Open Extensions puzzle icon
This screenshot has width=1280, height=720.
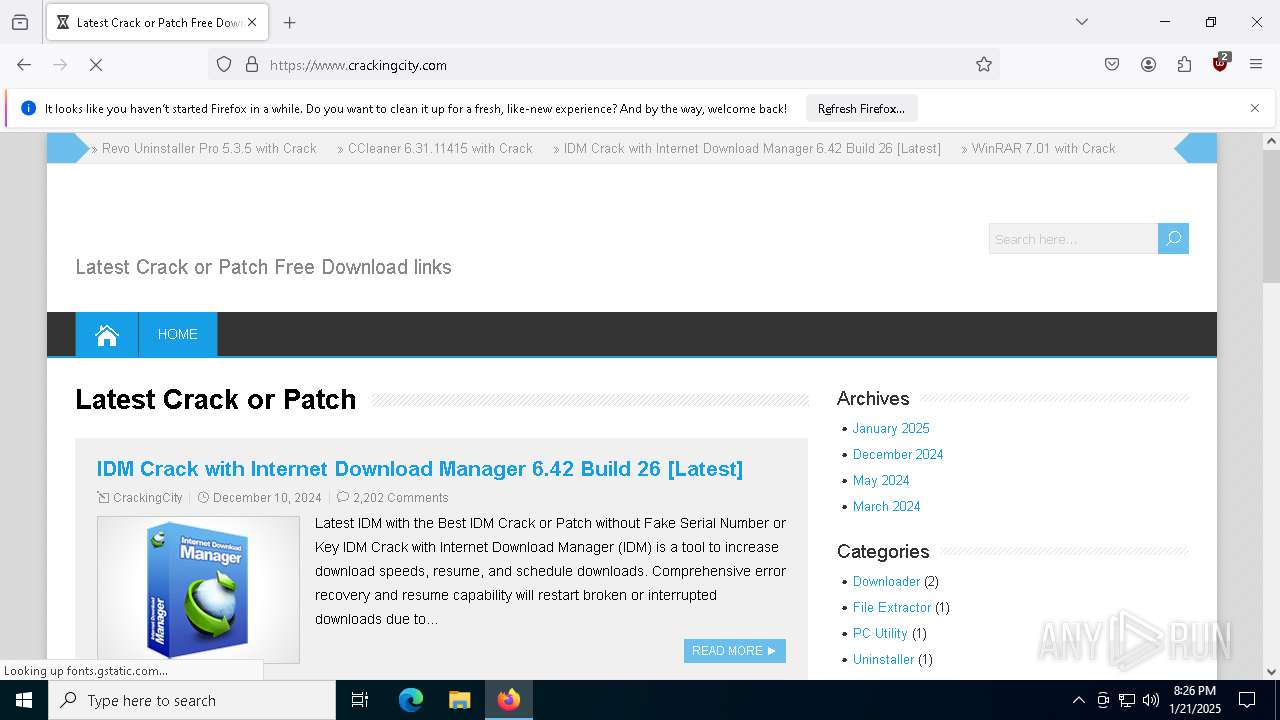[1184, 65]
